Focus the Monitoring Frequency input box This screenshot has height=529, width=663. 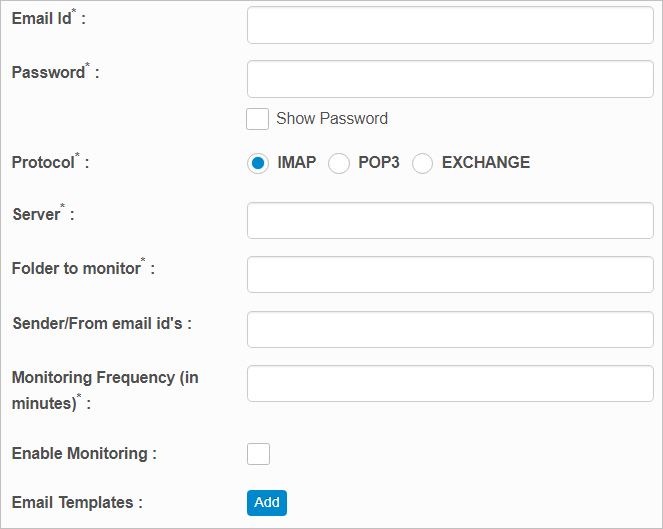pos(450,383)
